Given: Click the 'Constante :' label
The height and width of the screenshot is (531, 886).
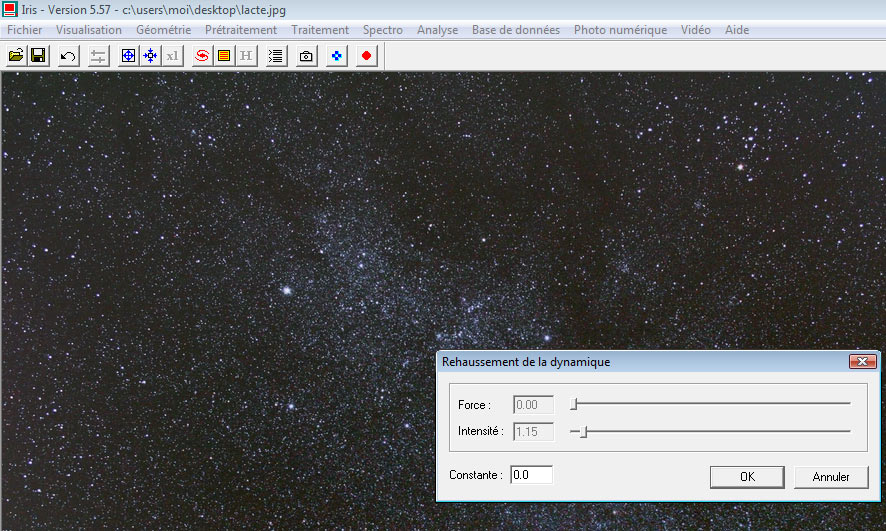Looking at the screenshot, I should (x=476, y=475).
